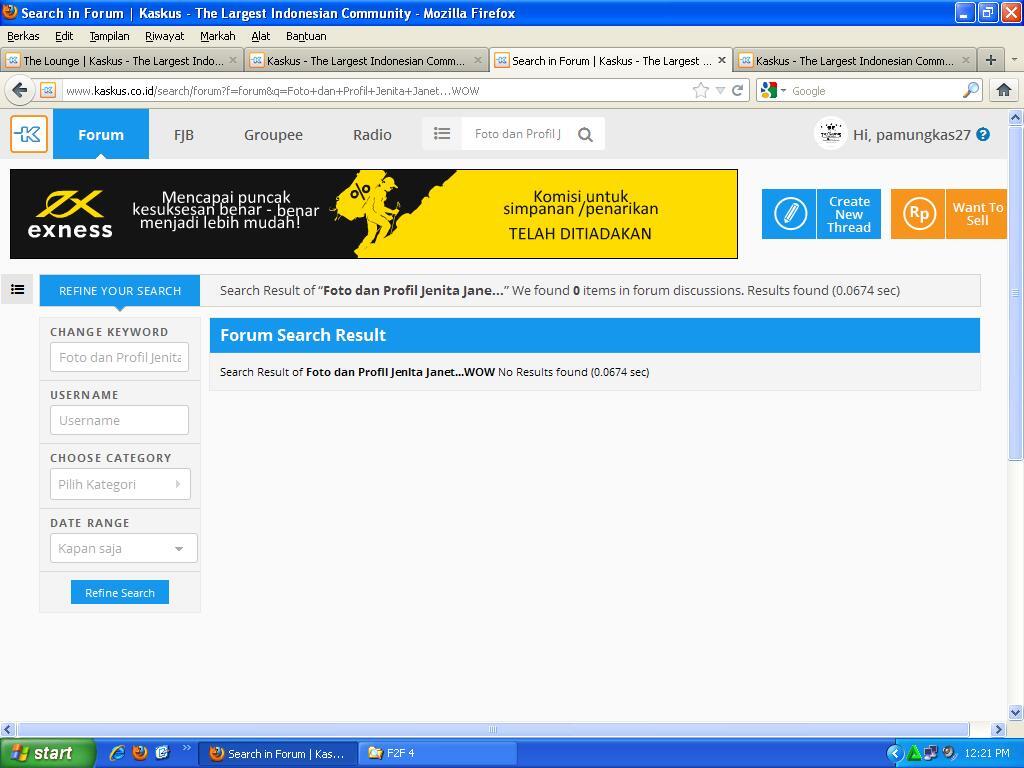1024x768 pixels.
Task: Expand the tab list dropdown arrow
Action: (1014, 60)
